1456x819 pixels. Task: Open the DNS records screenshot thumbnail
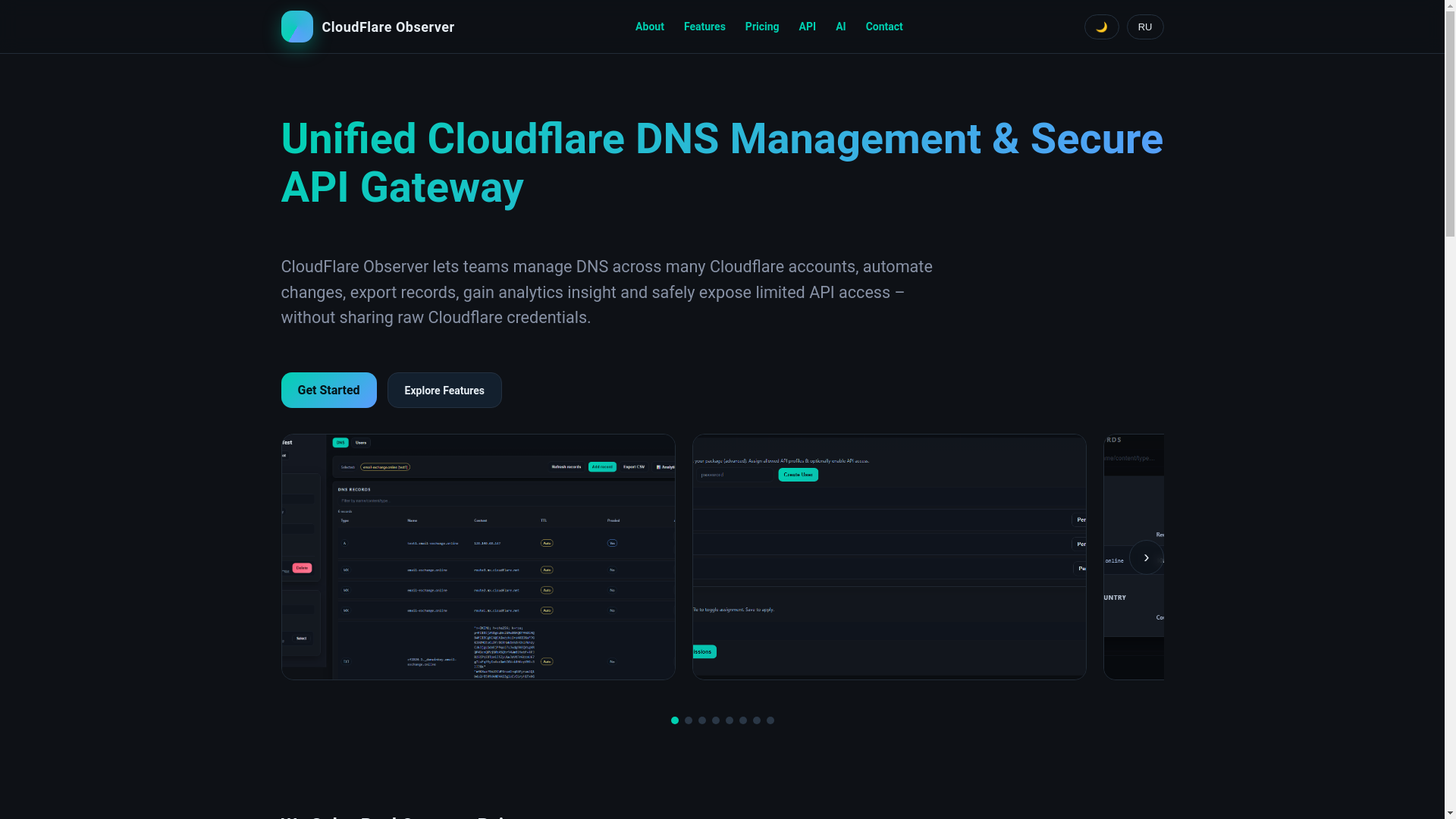point(478,557)
